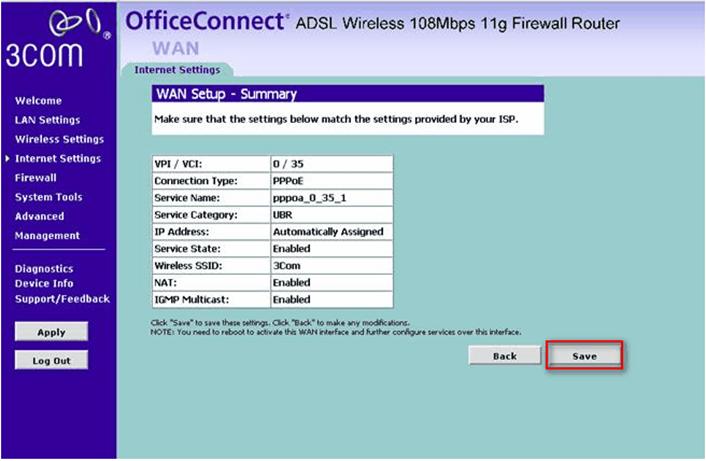The height and width of the screenshot is (461, 706).
Task: Go to the Advanced section
Action: coord(40,217)
